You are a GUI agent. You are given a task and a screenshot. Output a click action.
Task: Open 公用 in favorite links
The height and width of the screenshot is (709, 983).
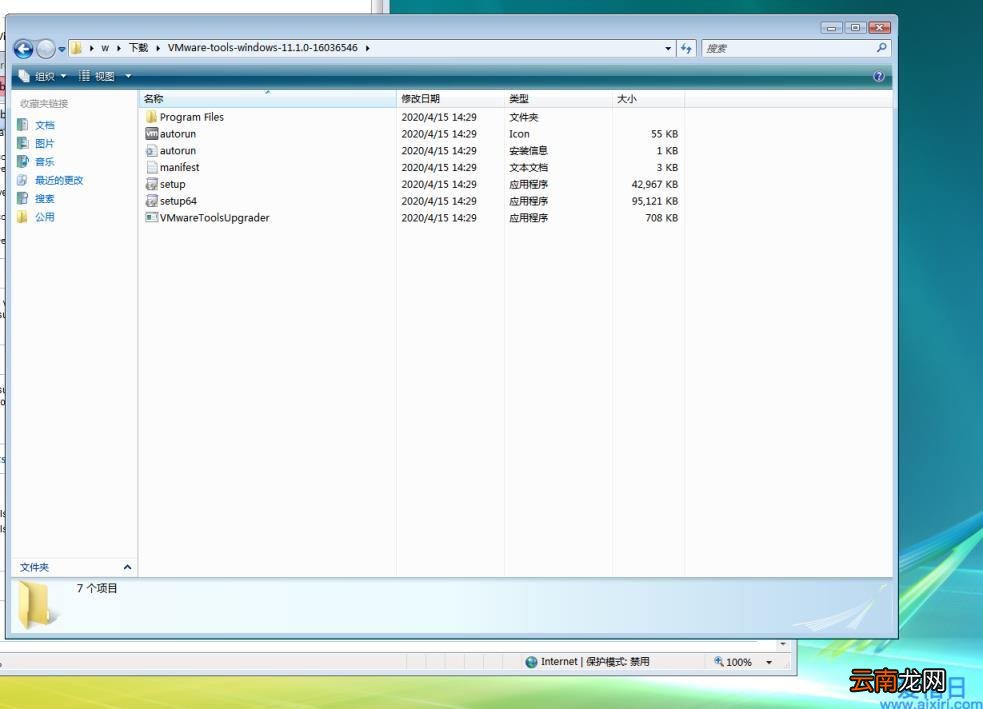click(45, 217)
